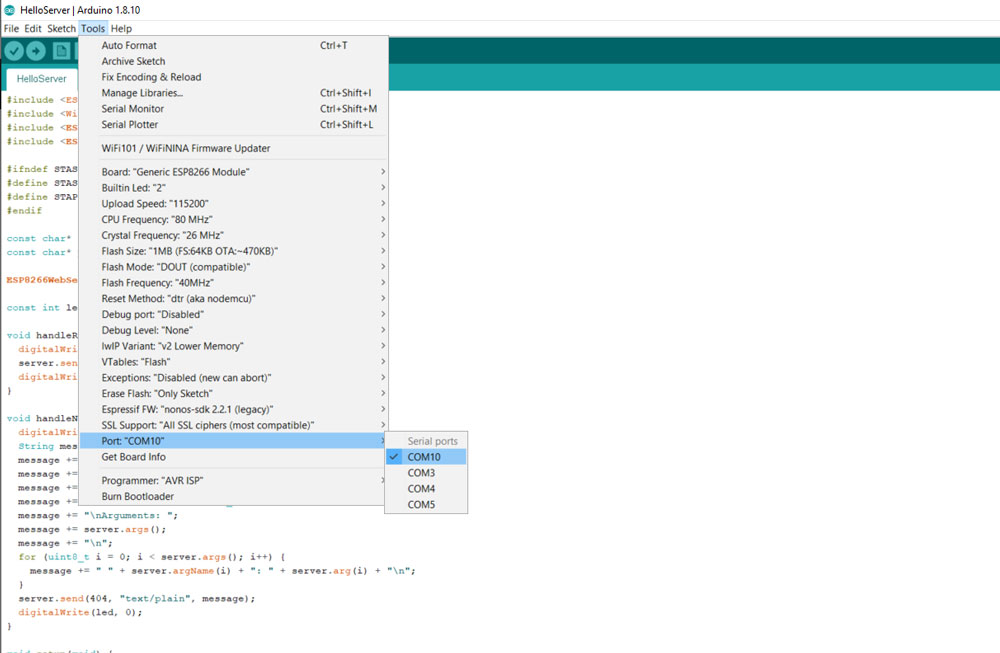Click the New sketch toolbar icon
The height and width of the screenshot is (653, 1000).
tap(61, 50)
